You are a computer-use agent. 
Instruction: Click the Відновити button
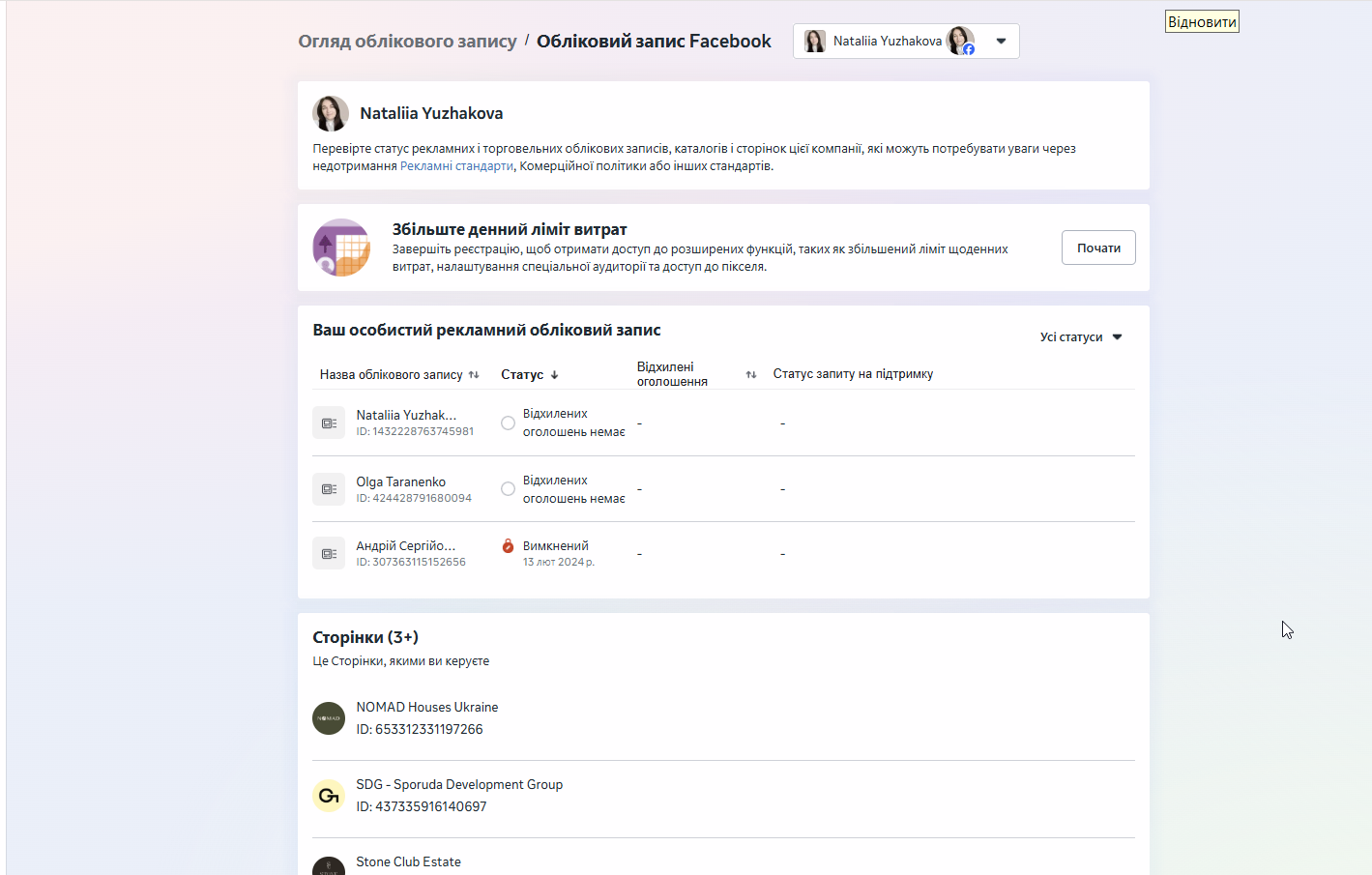click(x=1202, y=22)
